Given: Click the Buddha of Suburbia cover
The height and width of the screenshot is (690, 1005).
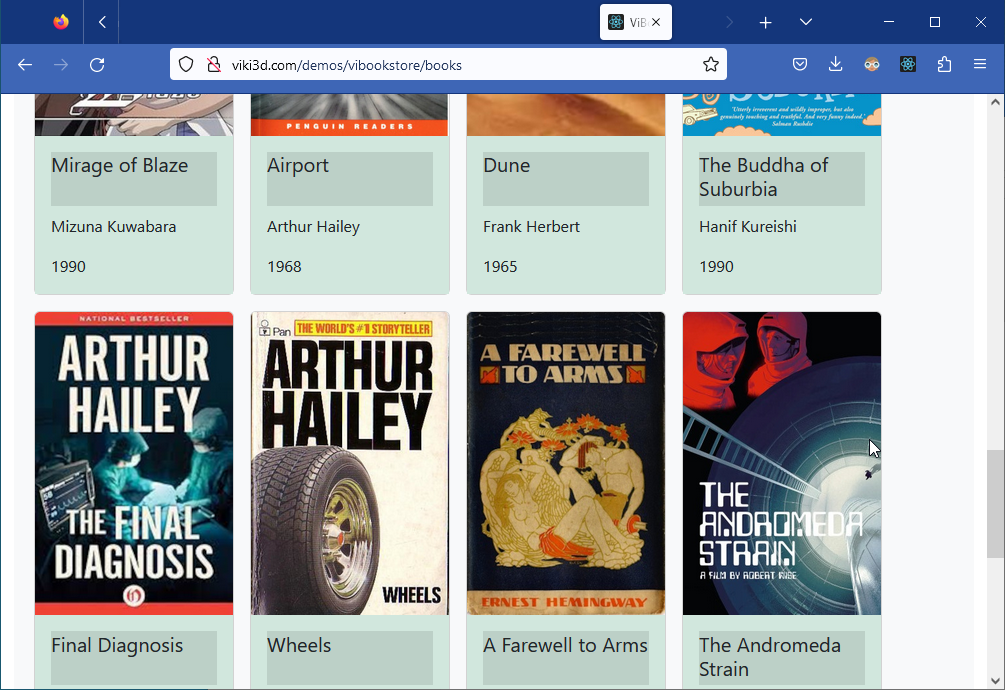Looking at the screenshot, I should 782,115.
